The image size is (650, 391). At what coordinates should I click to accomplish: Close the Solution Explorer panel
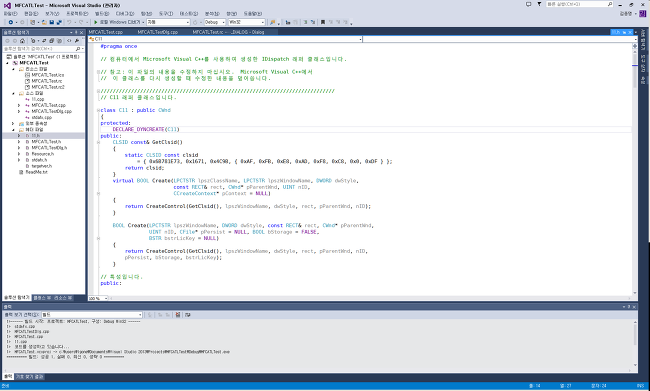(81, 32)
